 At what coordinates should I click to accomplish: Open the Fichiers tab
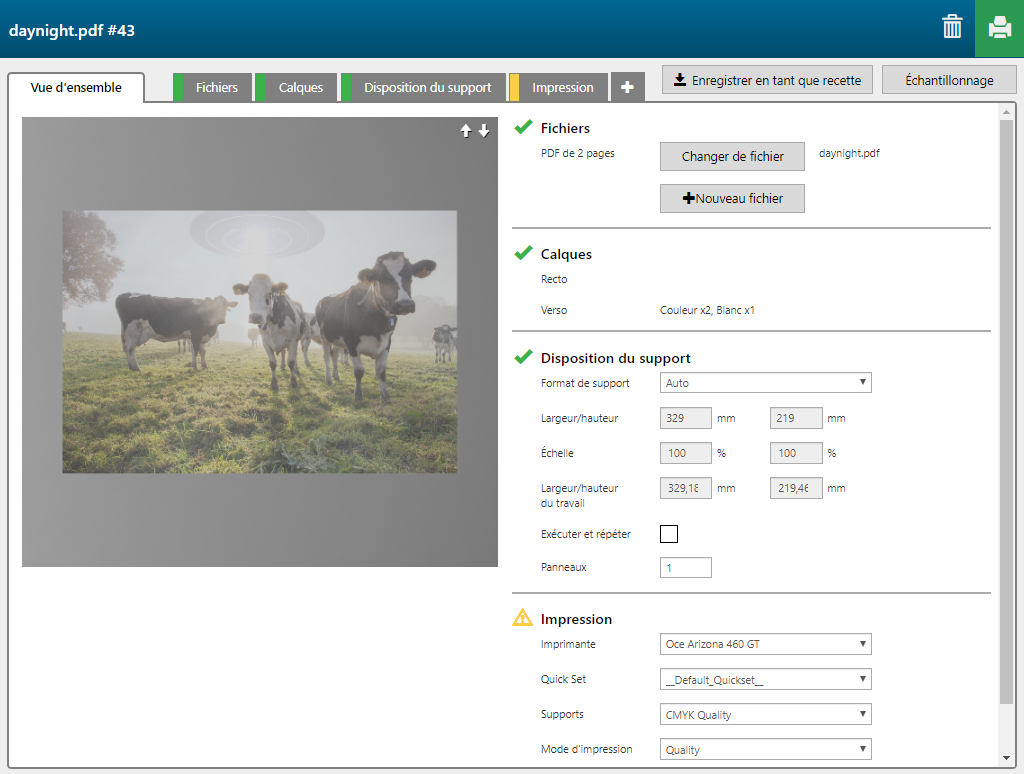click(212, 88)
